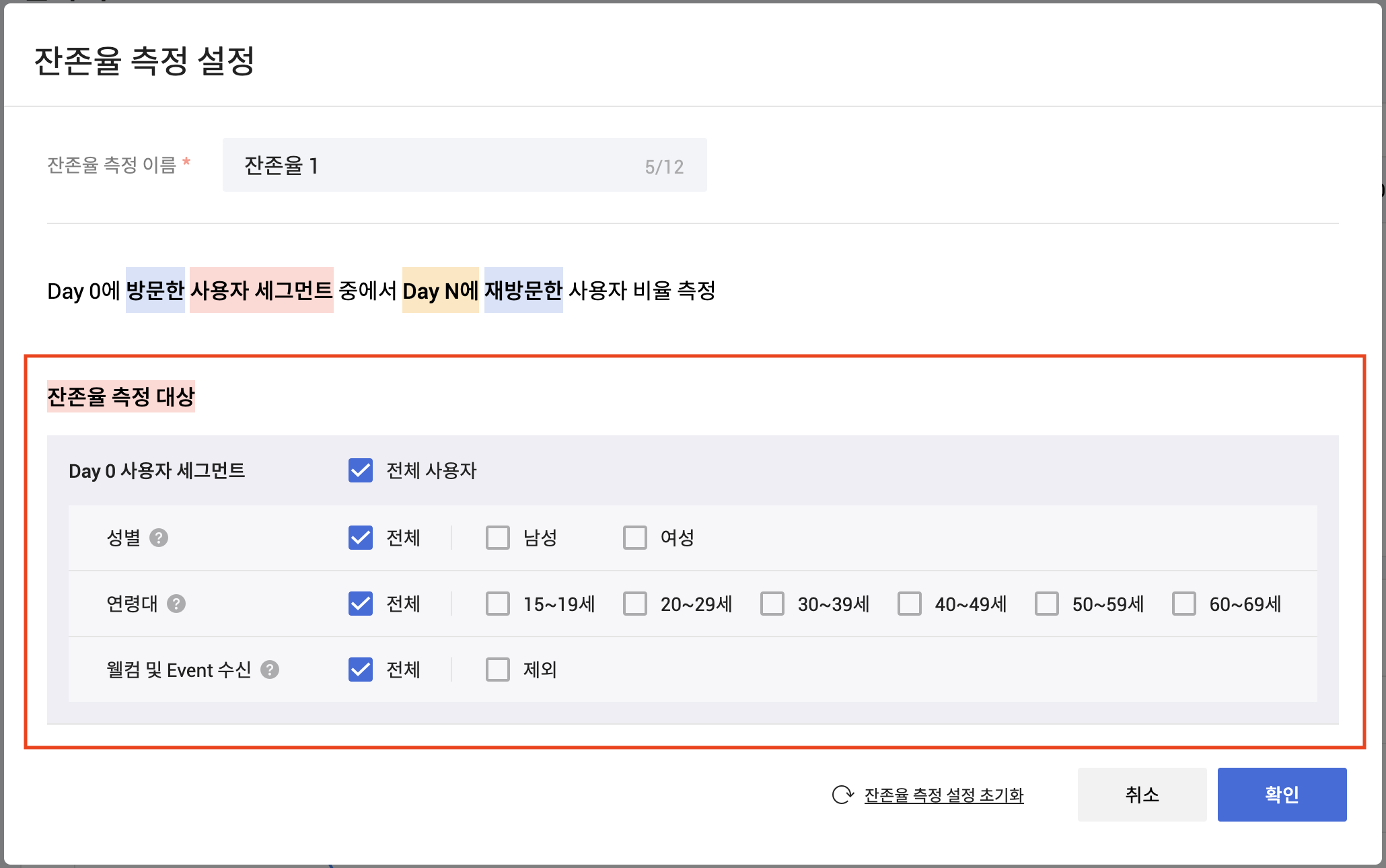Screen dimensions: 1386x868
Task: Click the 잔존율 측정 이름 input field
Action: (x=437, y=166)
